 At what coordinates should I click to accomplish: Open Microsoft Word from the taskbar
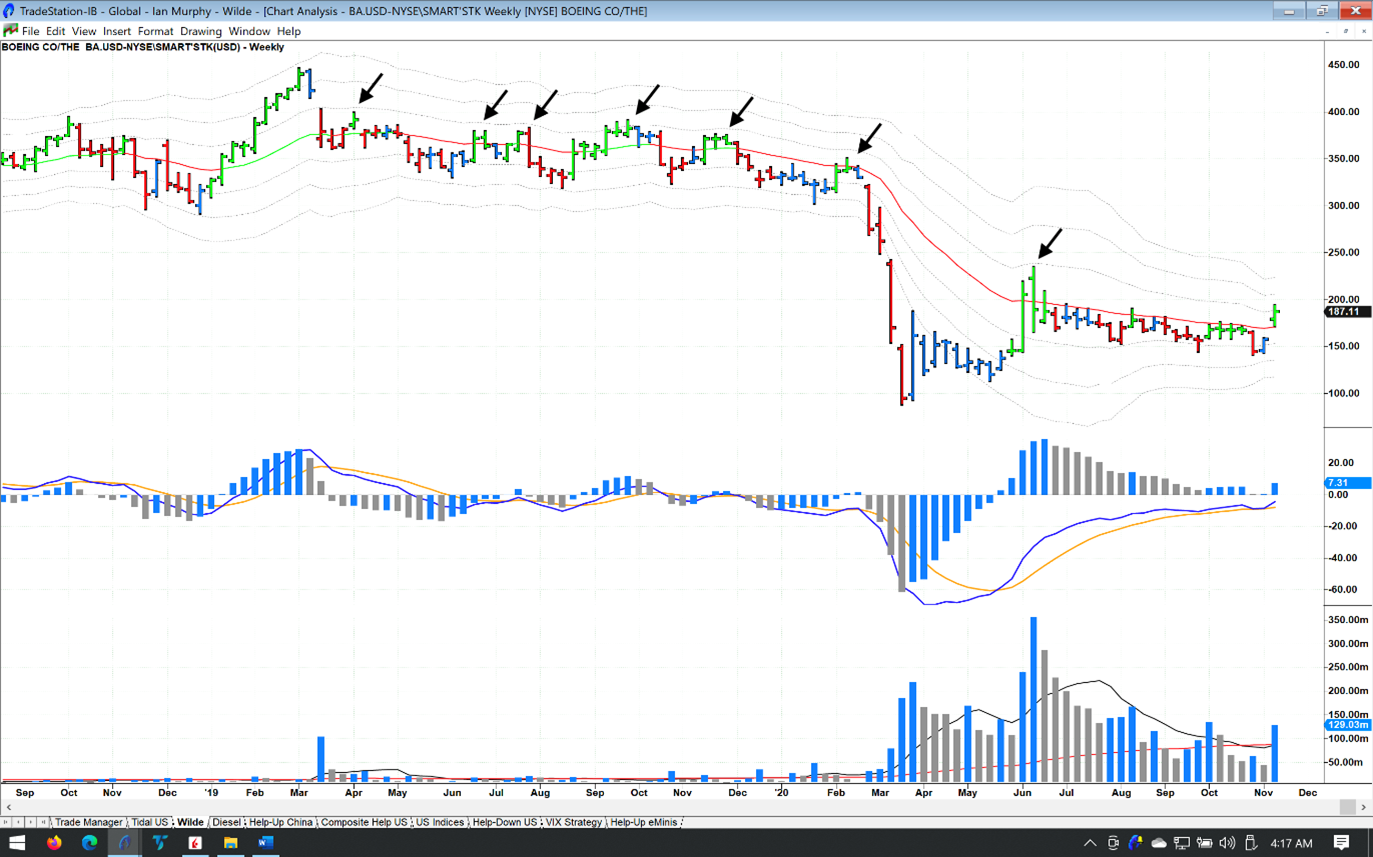pos(265,843)
